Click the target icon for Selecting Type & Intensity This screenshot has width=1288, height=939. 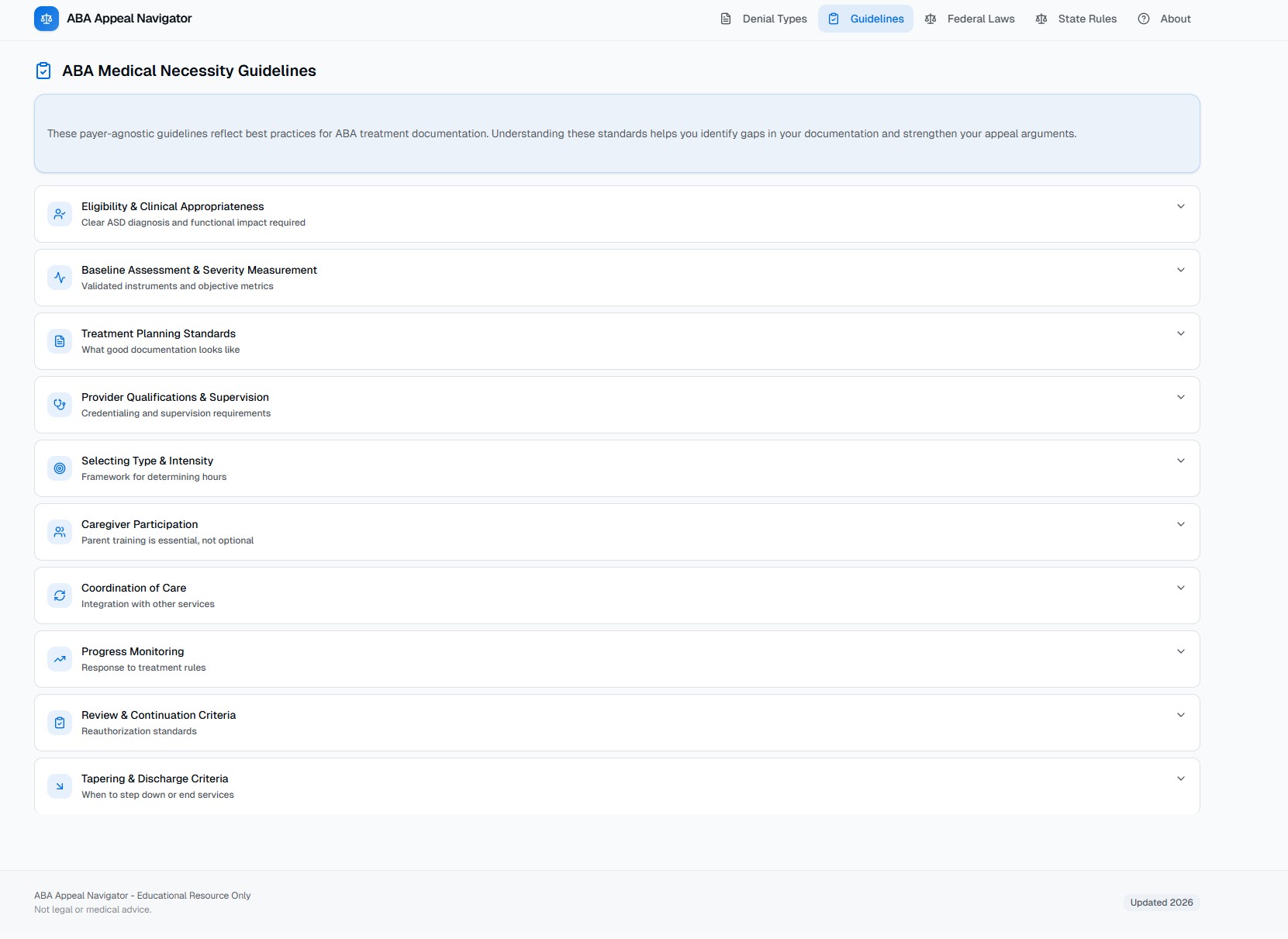click(60, 468)
